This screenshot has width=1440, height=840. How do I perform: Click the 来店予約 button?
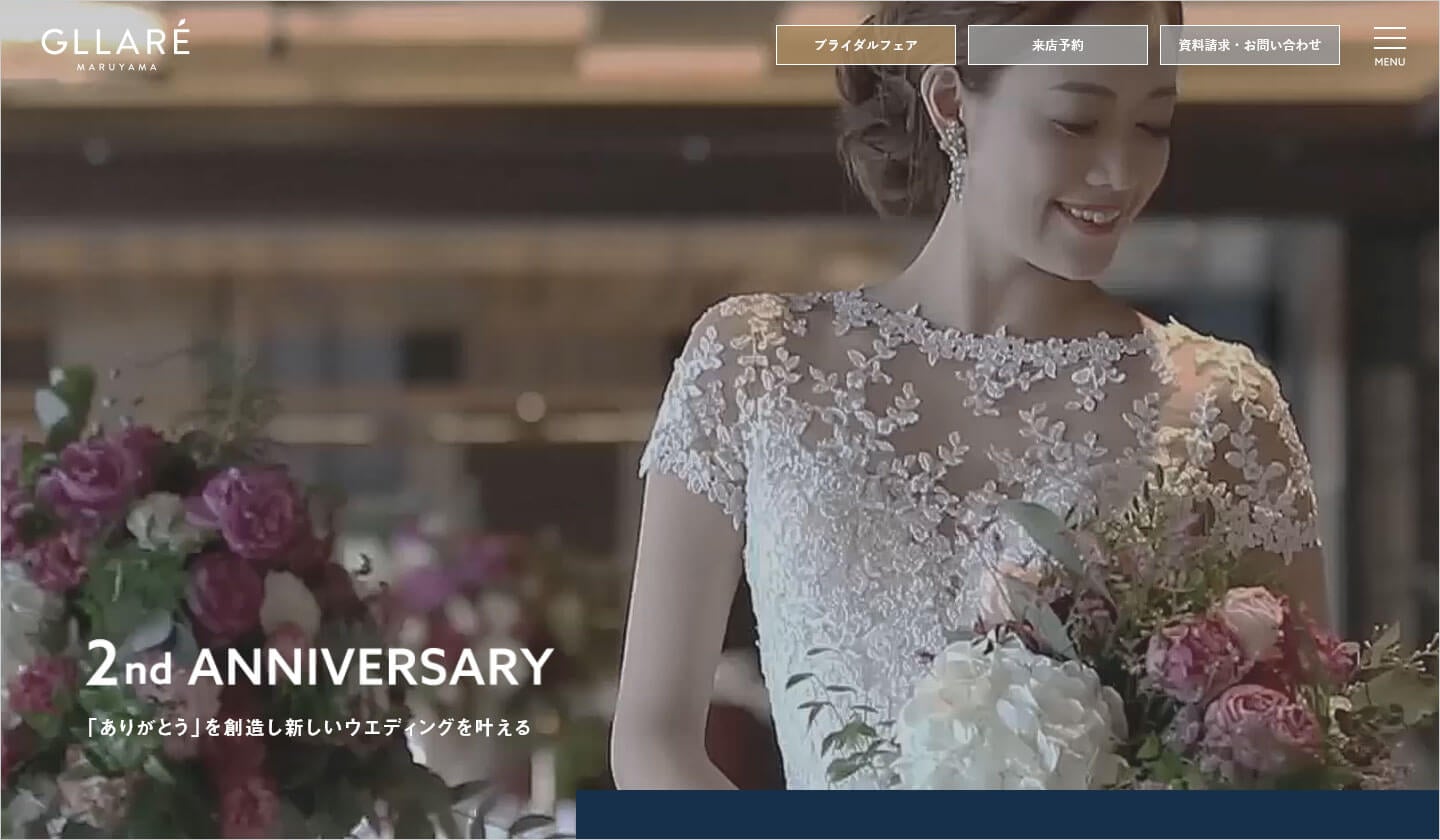point(1058,45)
